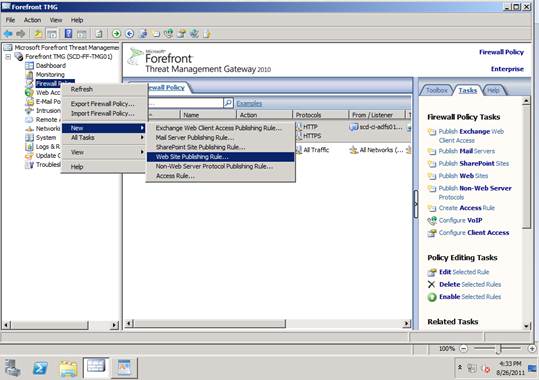Open the Action menu

click(x=32, y=20)
